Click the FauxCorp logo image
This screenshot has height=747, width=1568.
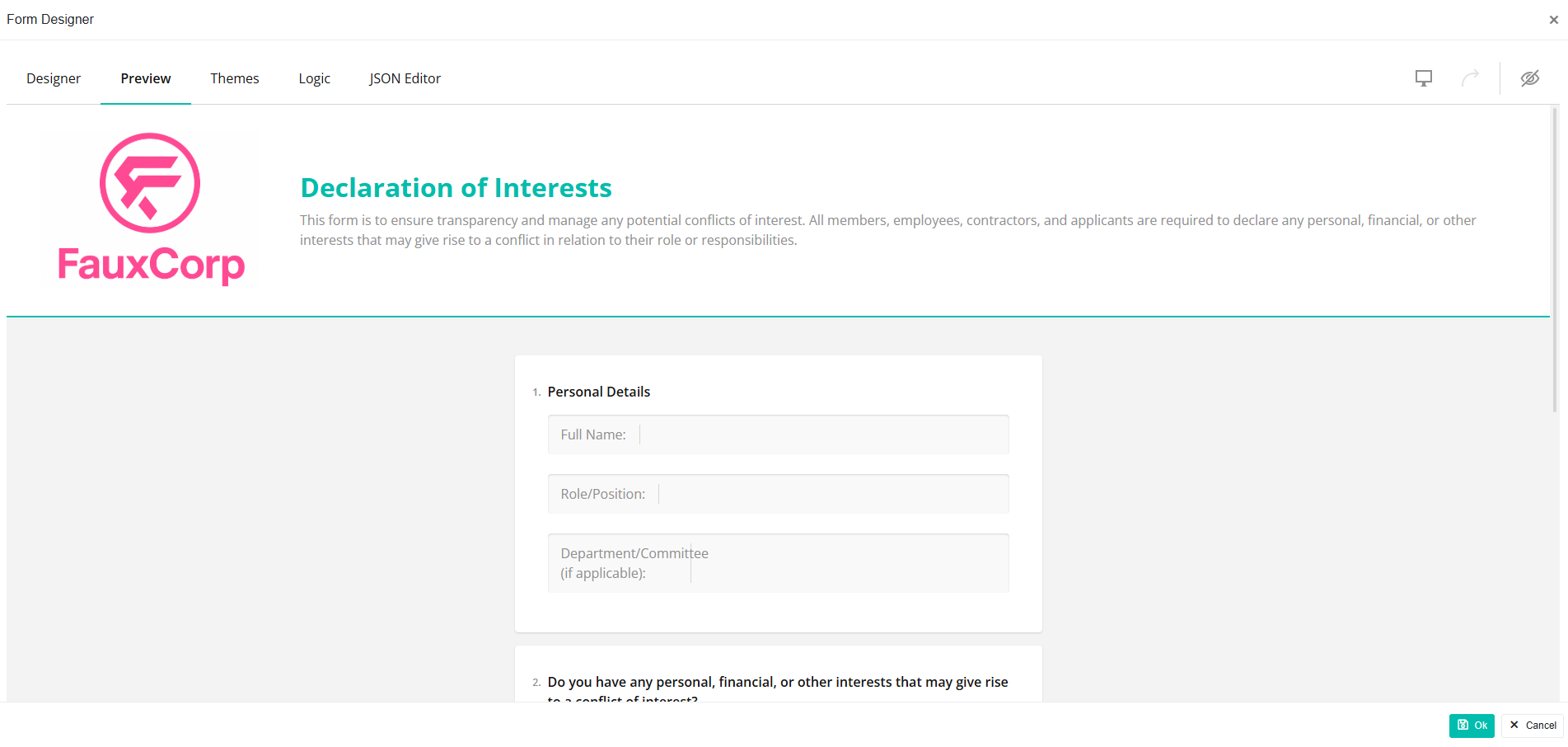(150, 209)
